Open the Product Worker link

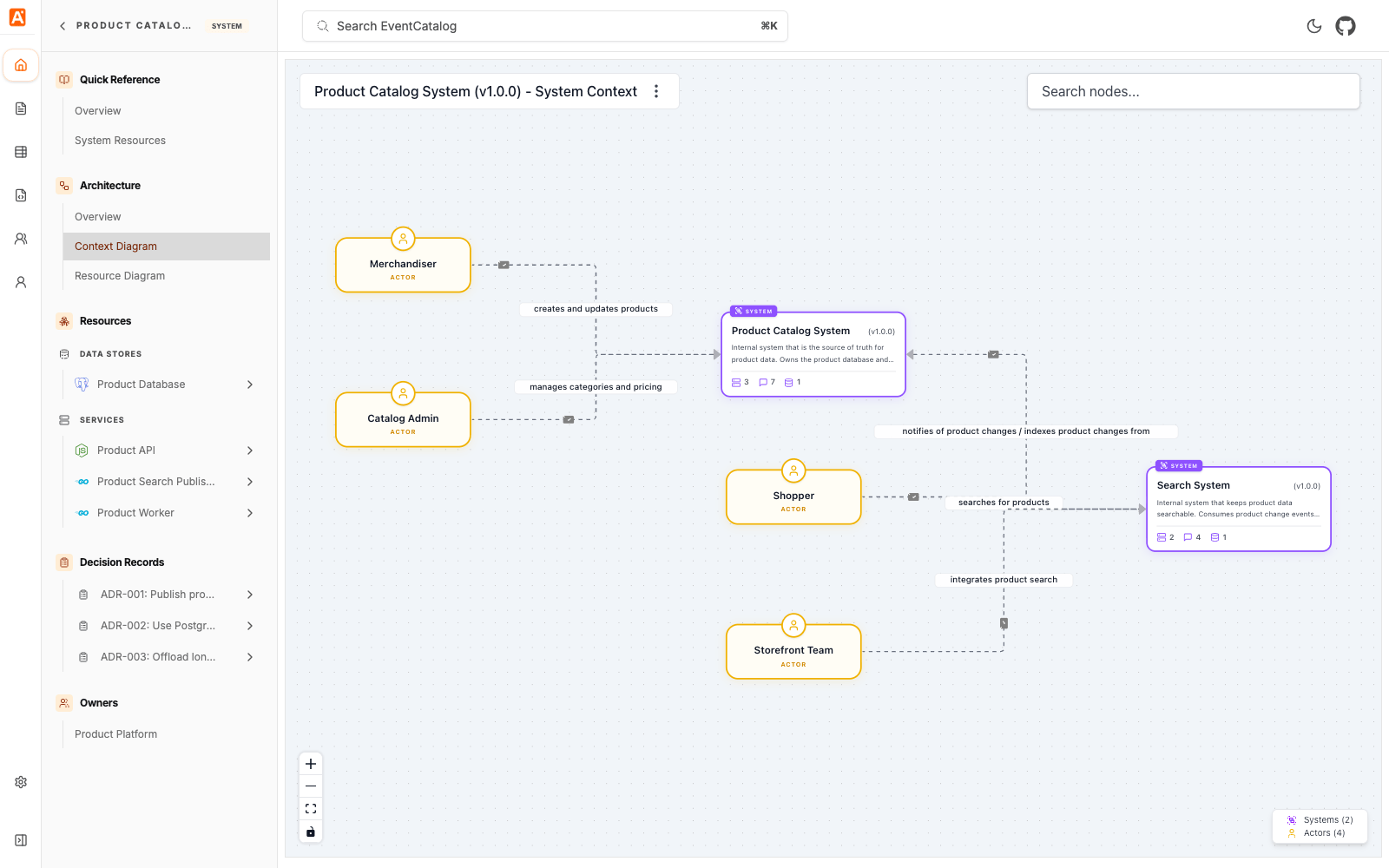coord(136,513)
